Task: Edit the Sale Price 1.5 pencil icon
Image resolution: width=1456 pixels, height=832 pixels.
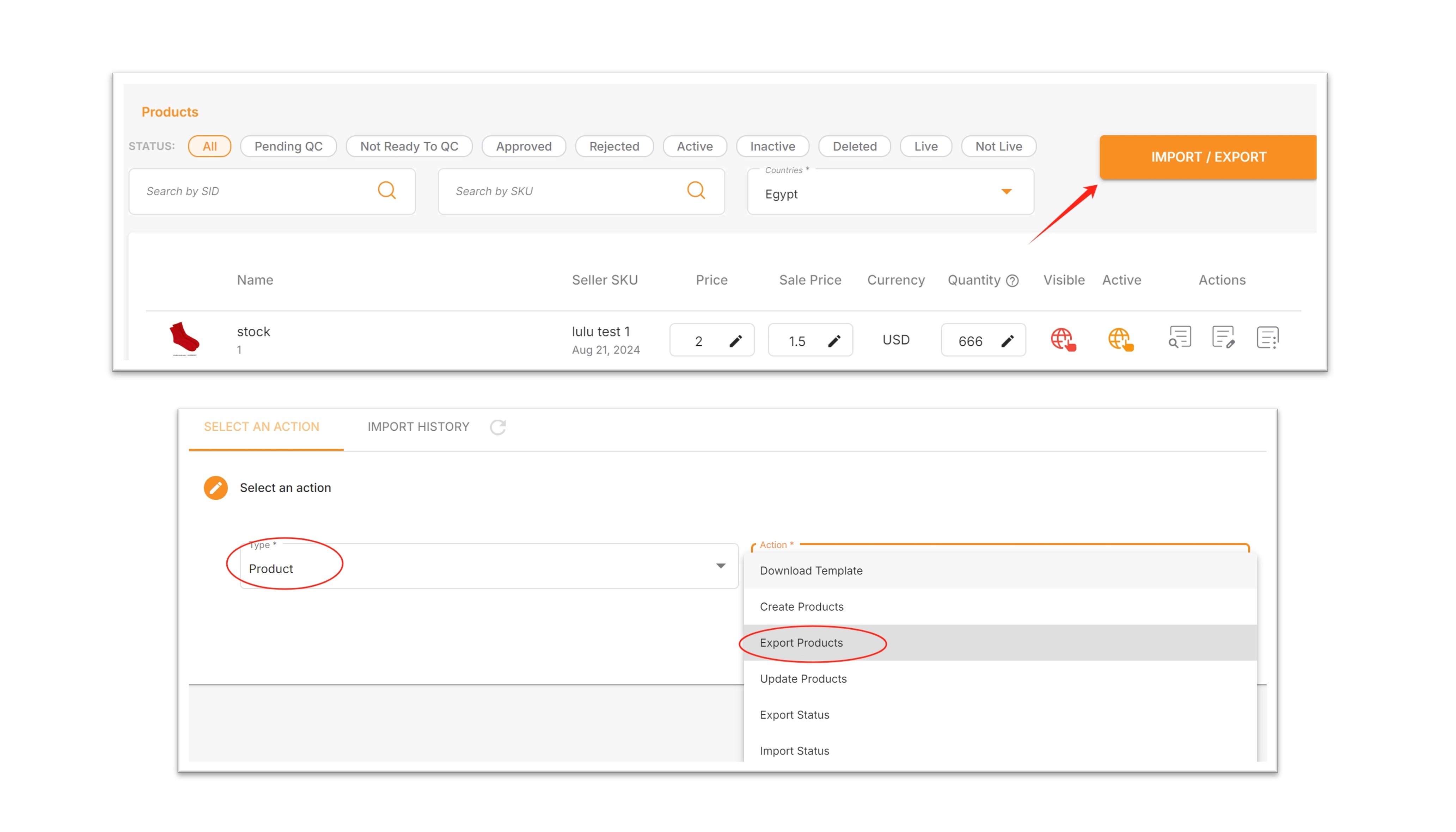Action: [834, 341]
